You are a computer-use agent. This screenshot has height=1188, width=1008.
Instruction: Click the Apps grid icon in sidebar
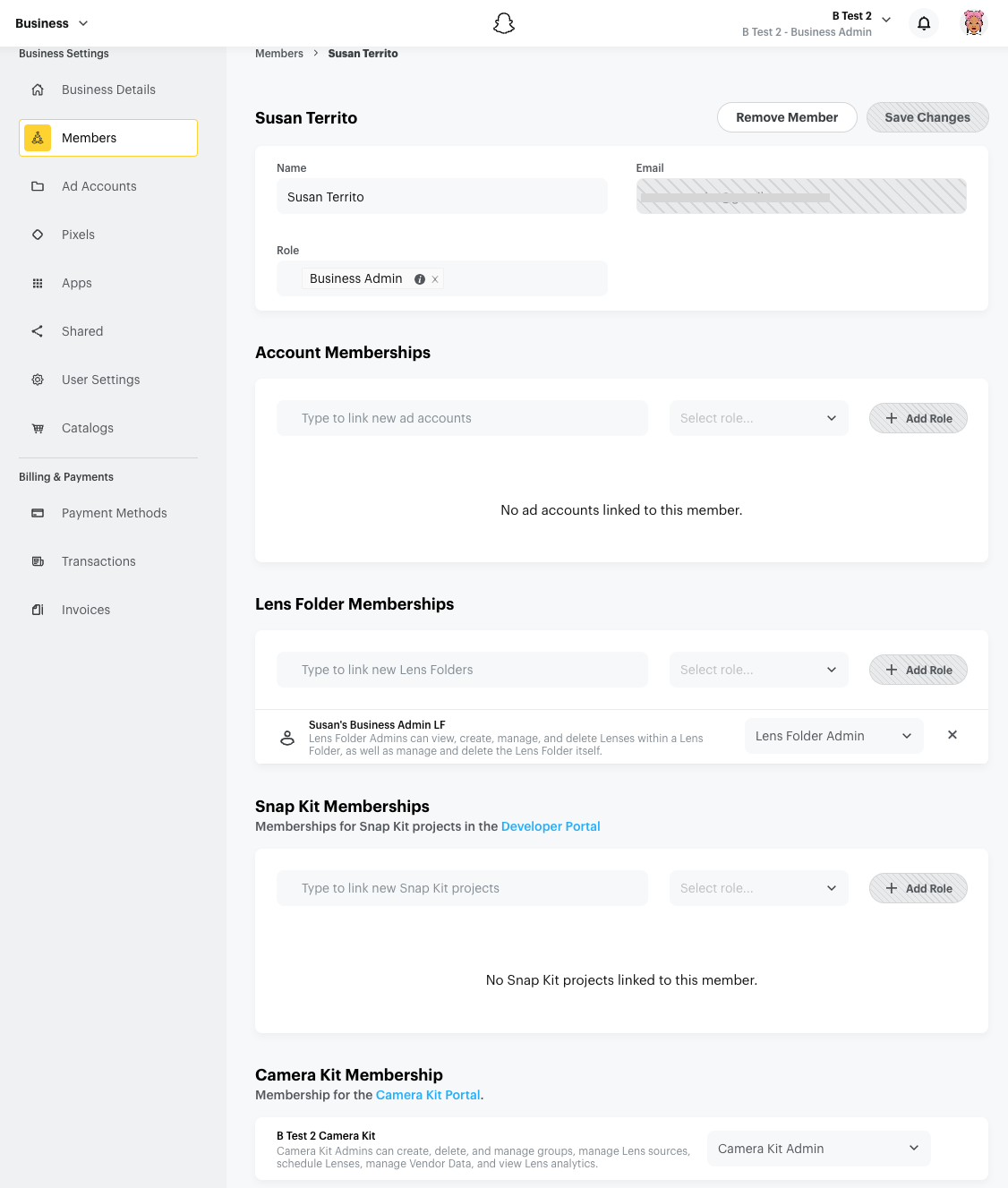(x=38, y=283)
